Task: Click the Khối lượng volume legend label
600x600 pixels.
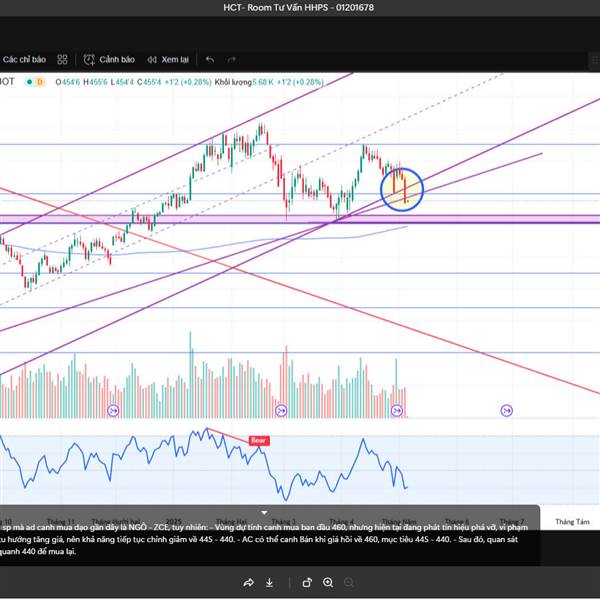Action: click(x=233, y=82)
